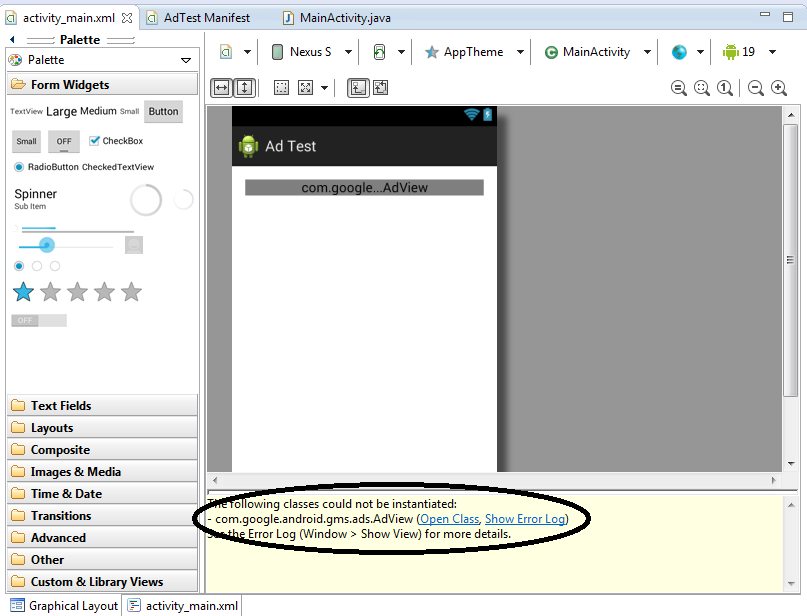
Task: Click the show margins dotted square icon
Action: pos(281,88)
